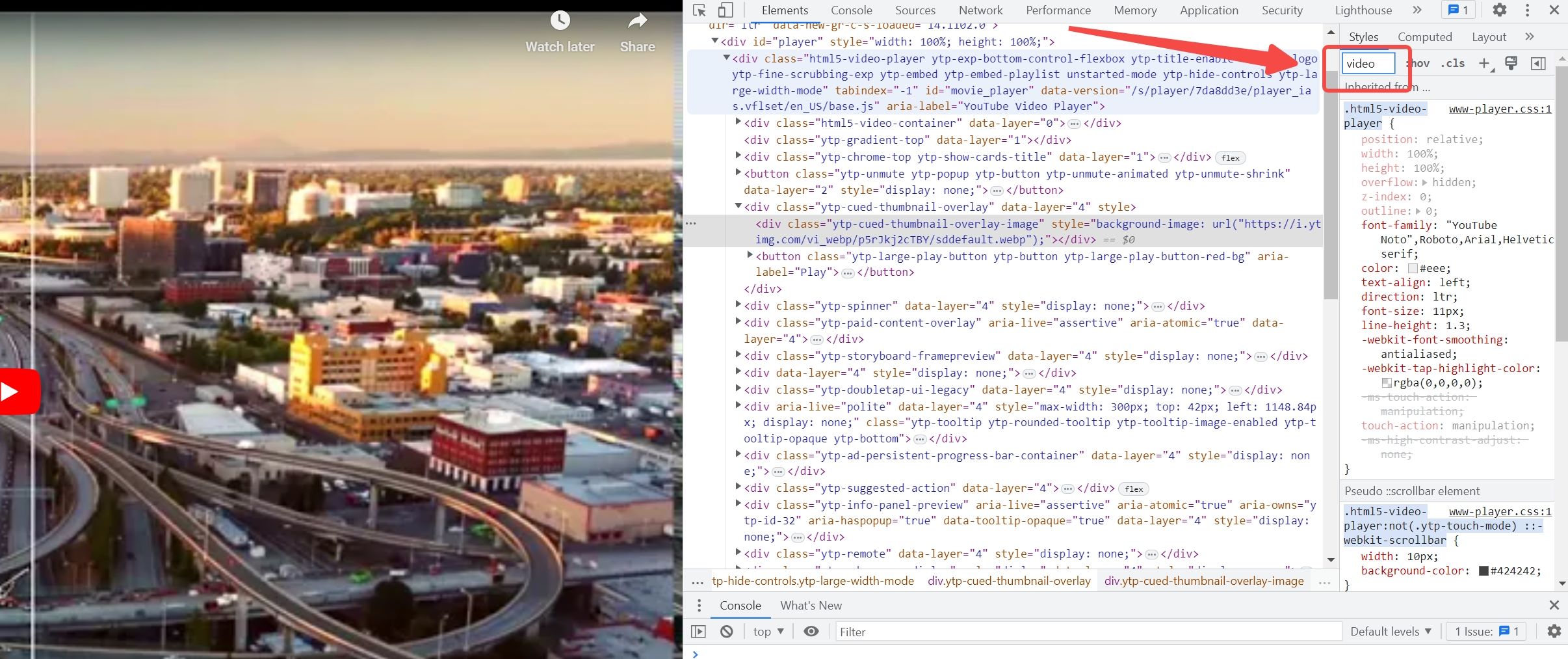Expand the overflow shorthand triangle

click(1424, 183)
